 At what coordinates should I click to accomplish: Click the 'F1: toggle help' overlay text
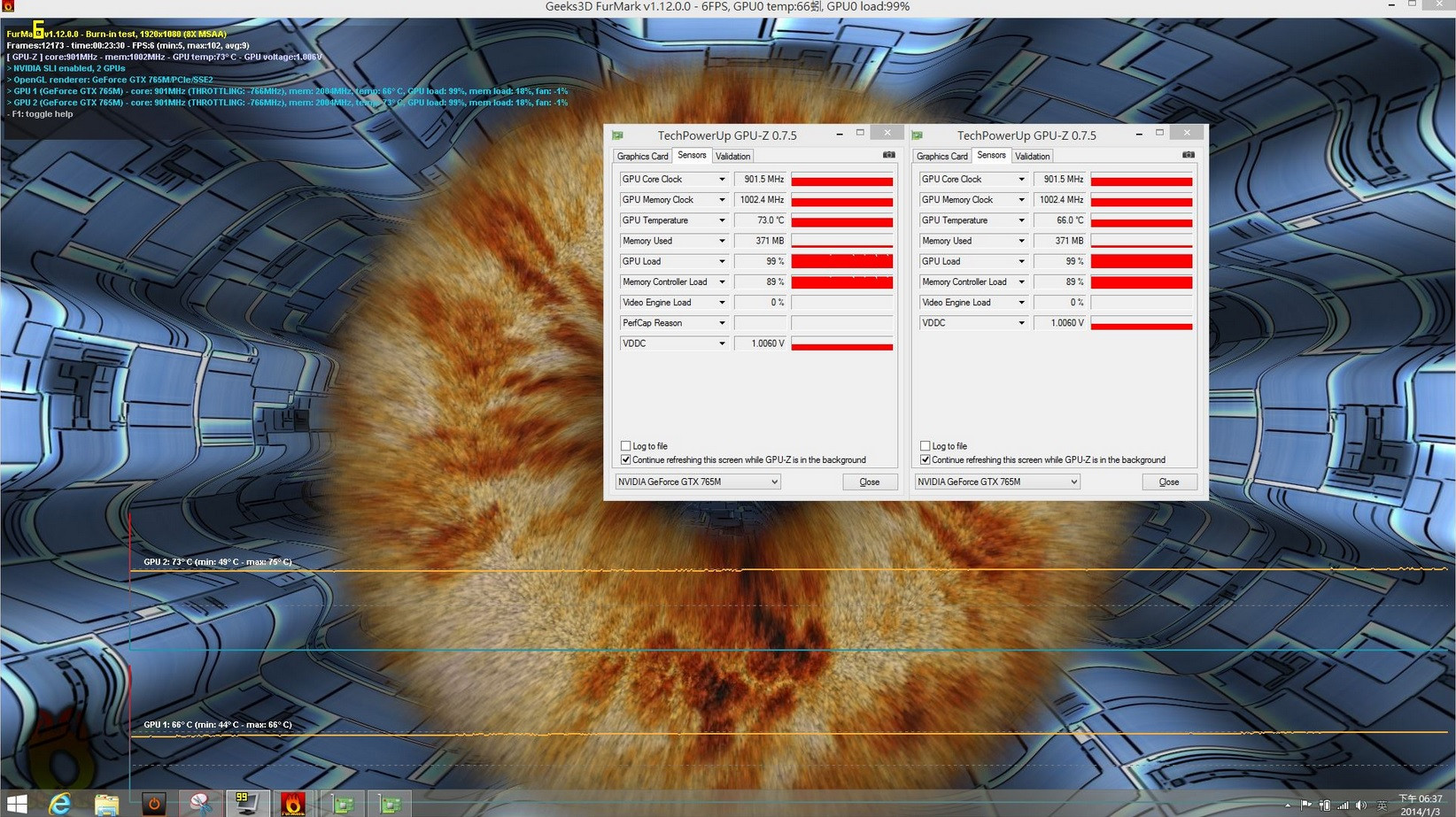click(x=40, y=114)
